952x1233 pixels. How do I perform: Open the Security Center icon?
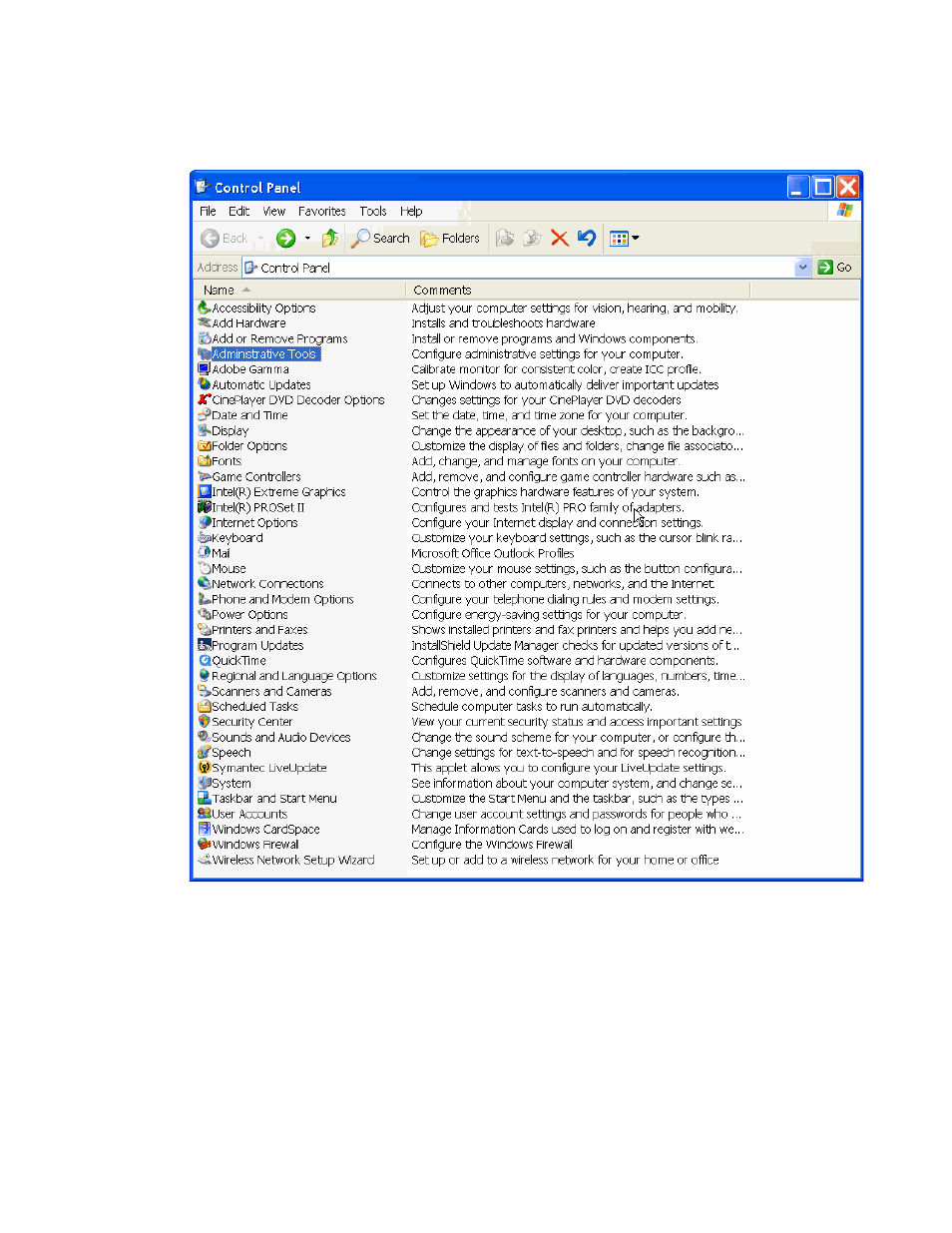point(205,722)
